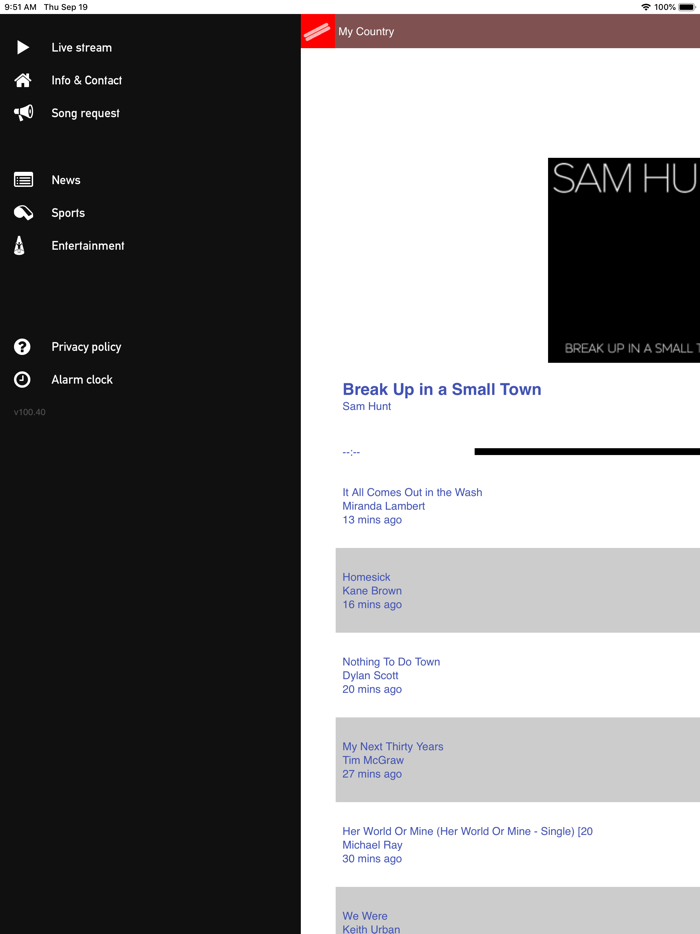The height and width of the screenshot is (934, 700).
Task: Click Michael Ray artist text
Action: pyautogui.click(x=372, y=845)
